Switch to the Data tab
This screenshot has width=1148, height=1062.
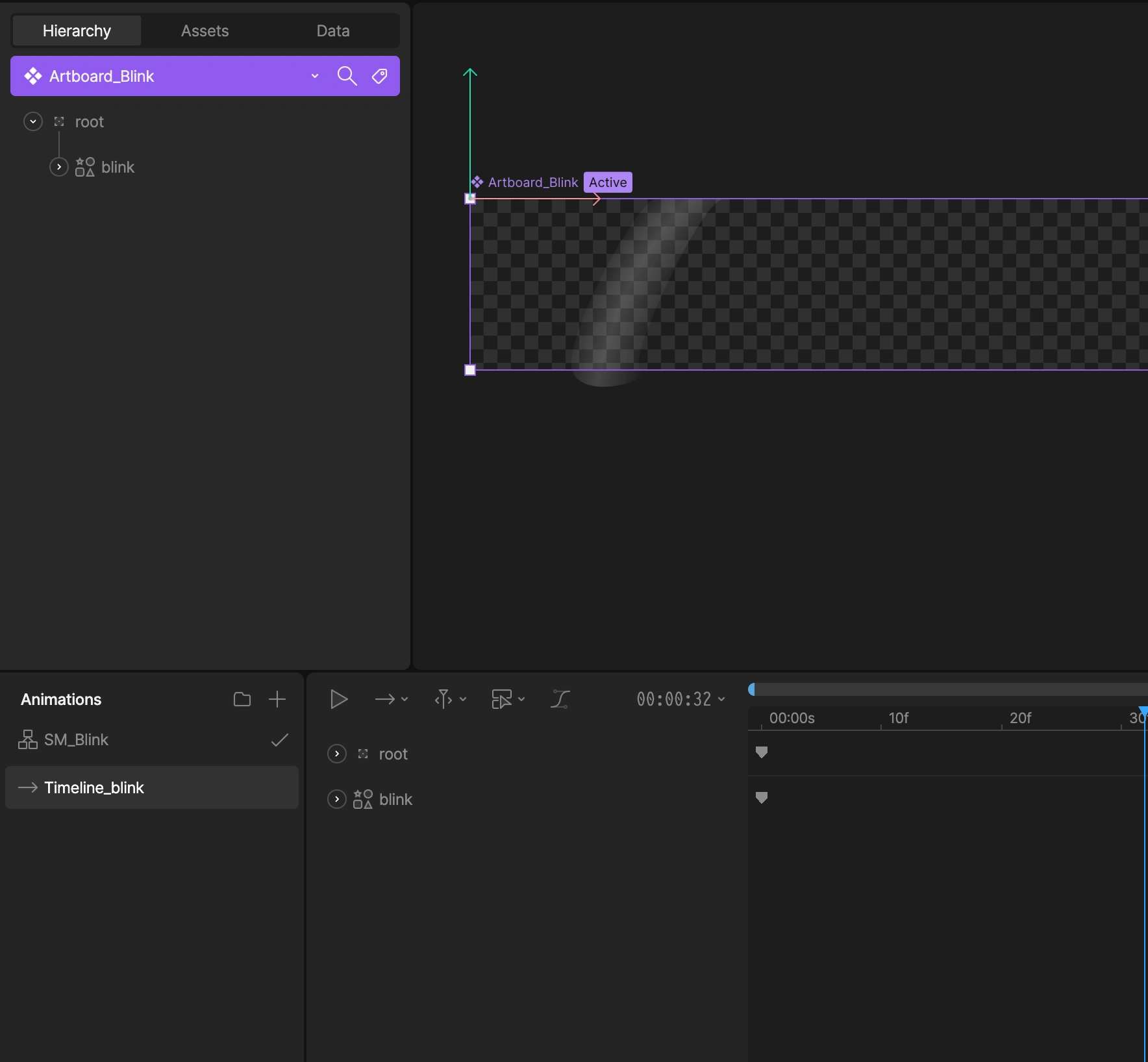[333, 31]
